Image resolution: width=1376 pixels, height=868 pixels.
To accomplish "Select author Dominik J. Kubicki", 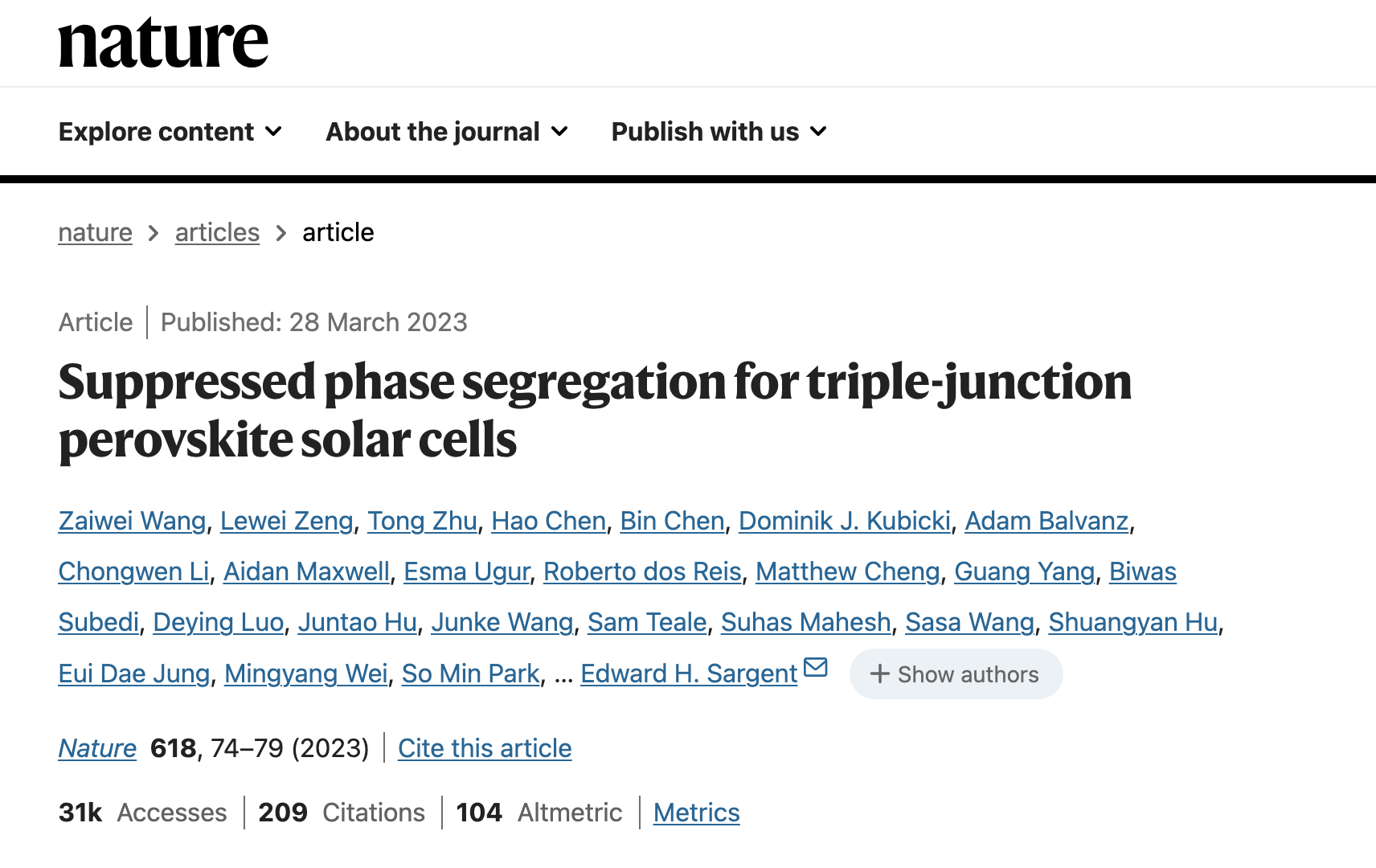I will (845, 521).
